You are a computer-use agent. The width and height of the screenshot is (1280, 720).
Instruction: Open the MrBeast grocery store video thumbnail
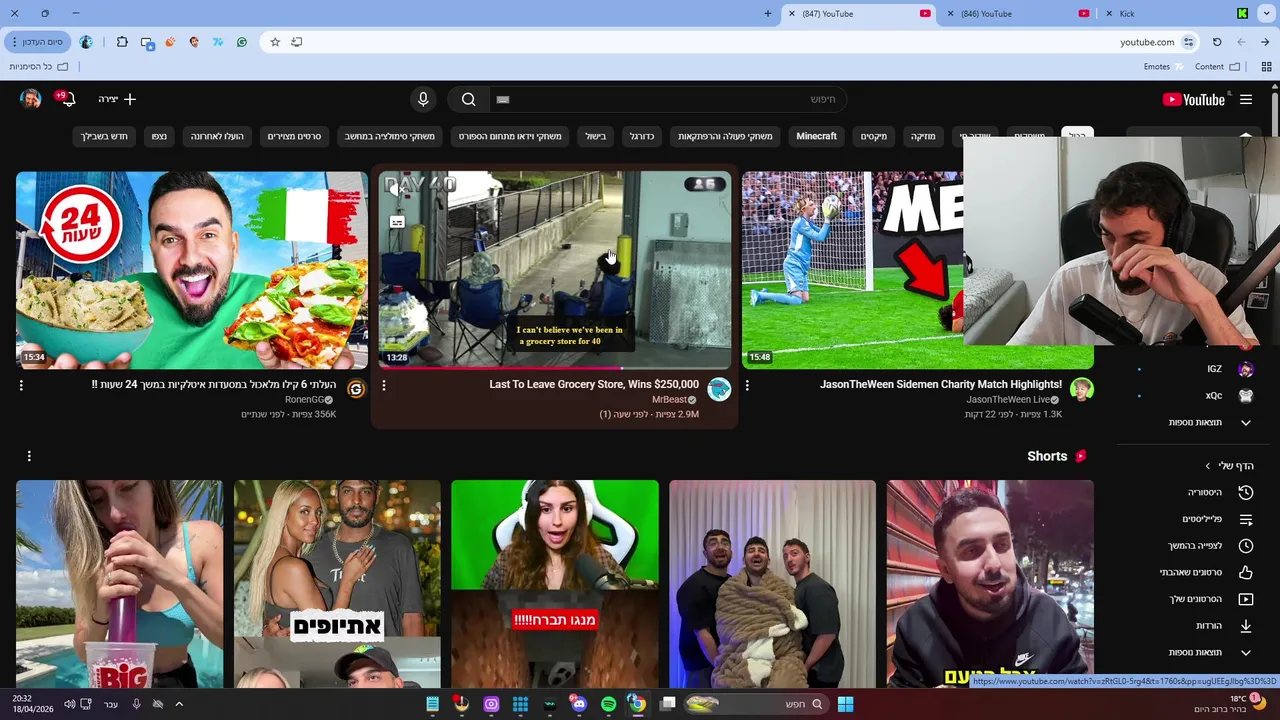(555, 270)
